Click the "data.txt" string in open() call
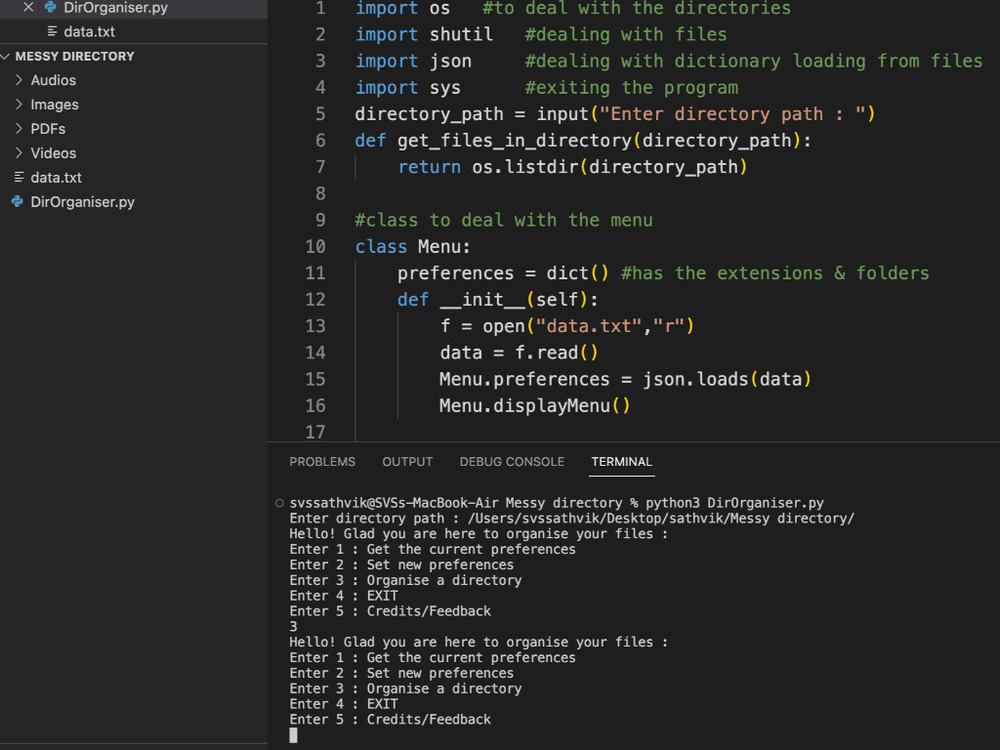1000x750 pixels. click(x=588, y=327)
